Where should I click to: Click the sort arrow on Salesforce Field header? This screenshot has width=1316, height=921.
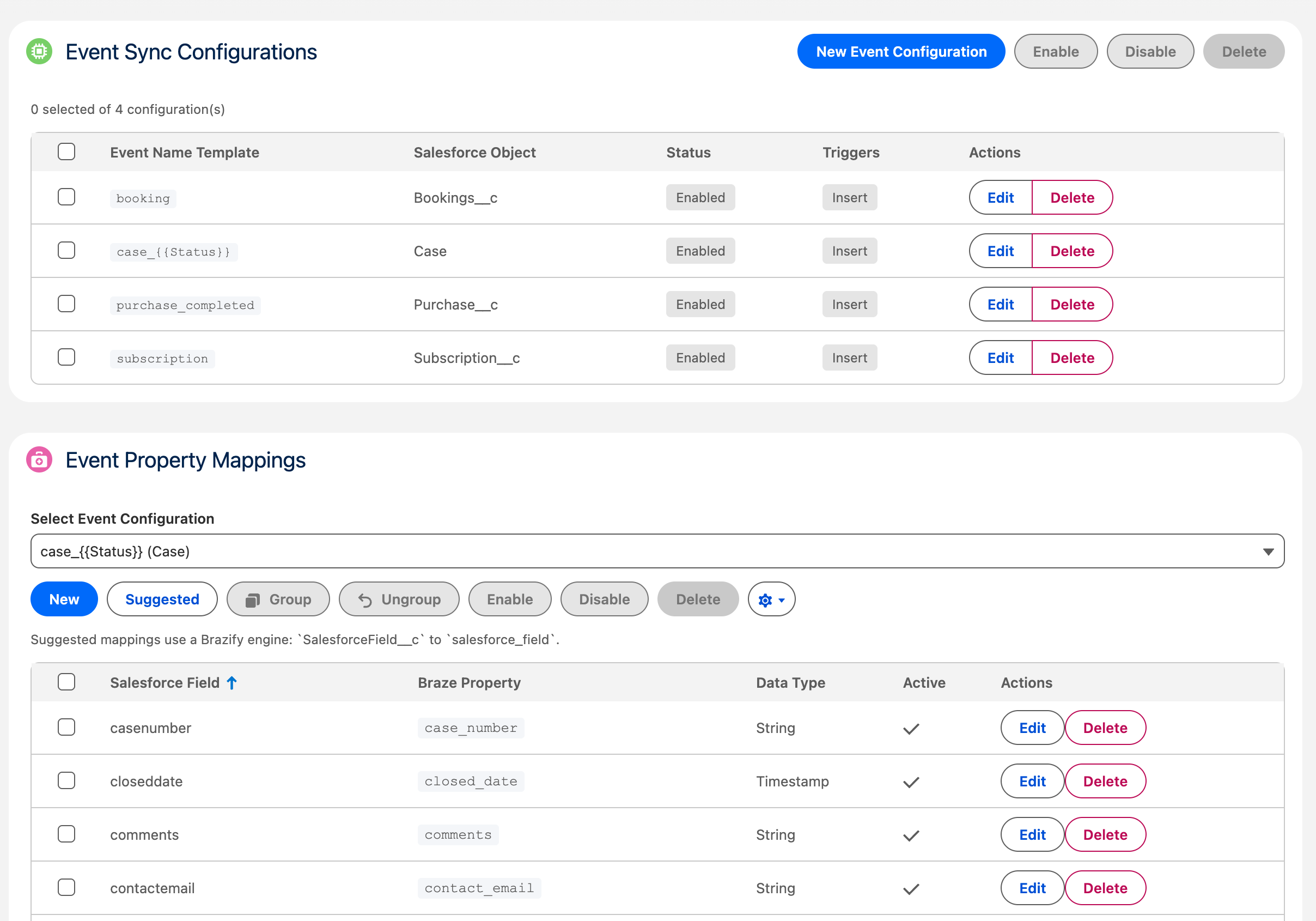pos(231,682)
